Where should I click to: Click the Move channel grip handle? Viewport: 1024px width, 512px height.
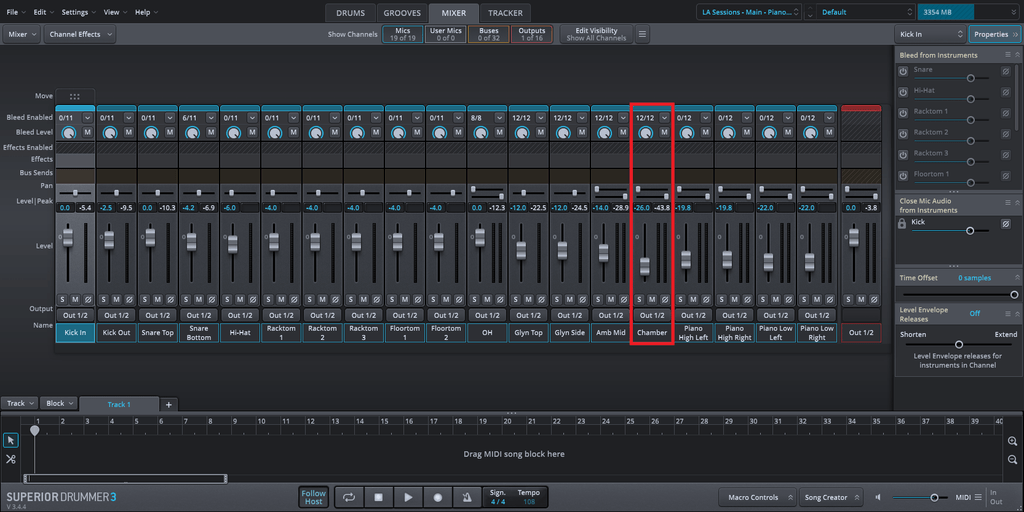tap(74, 96)
